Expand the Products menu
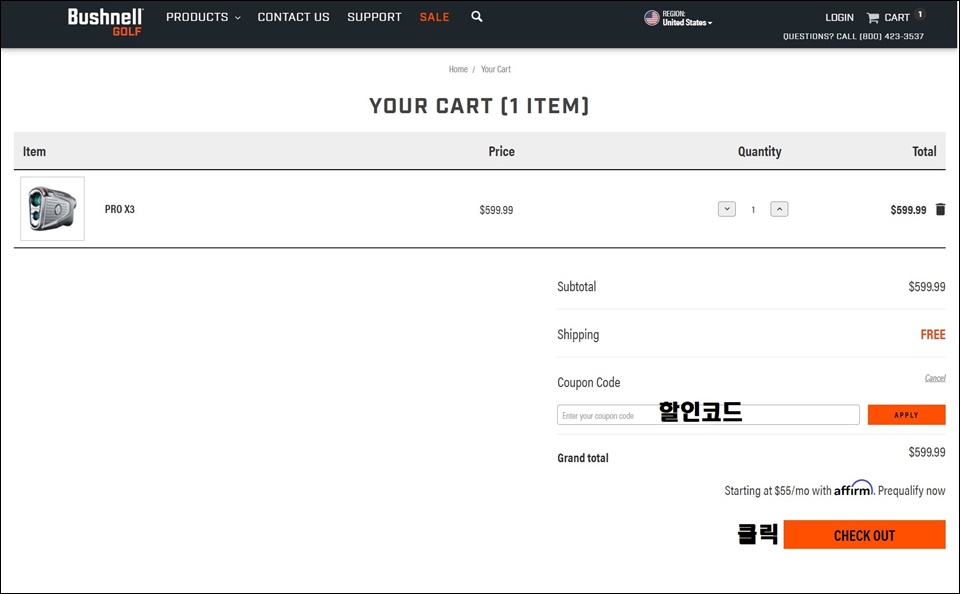This screenshot has height=594, width=960. pyautogui.click(x=203, y=17)
